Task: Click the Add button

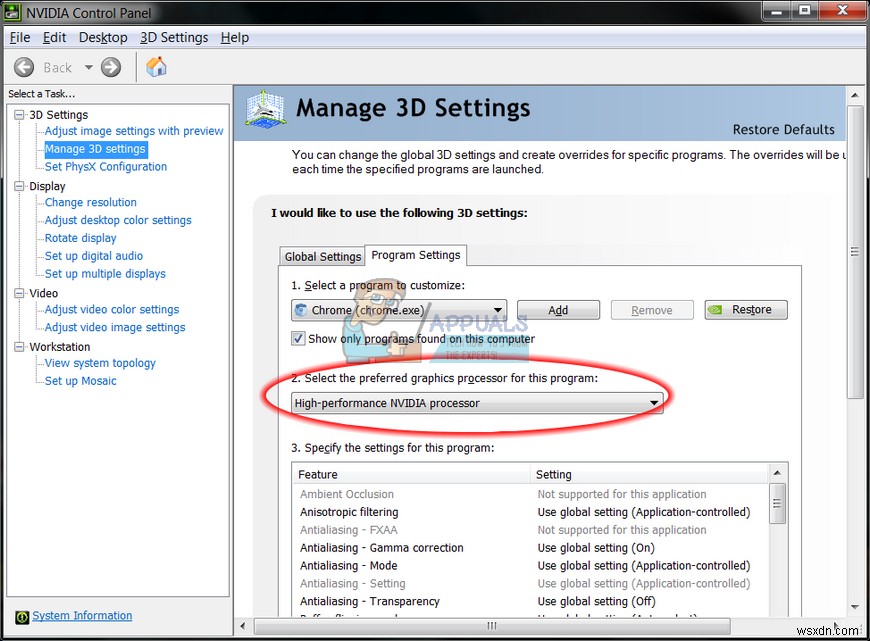Action: 558,310
